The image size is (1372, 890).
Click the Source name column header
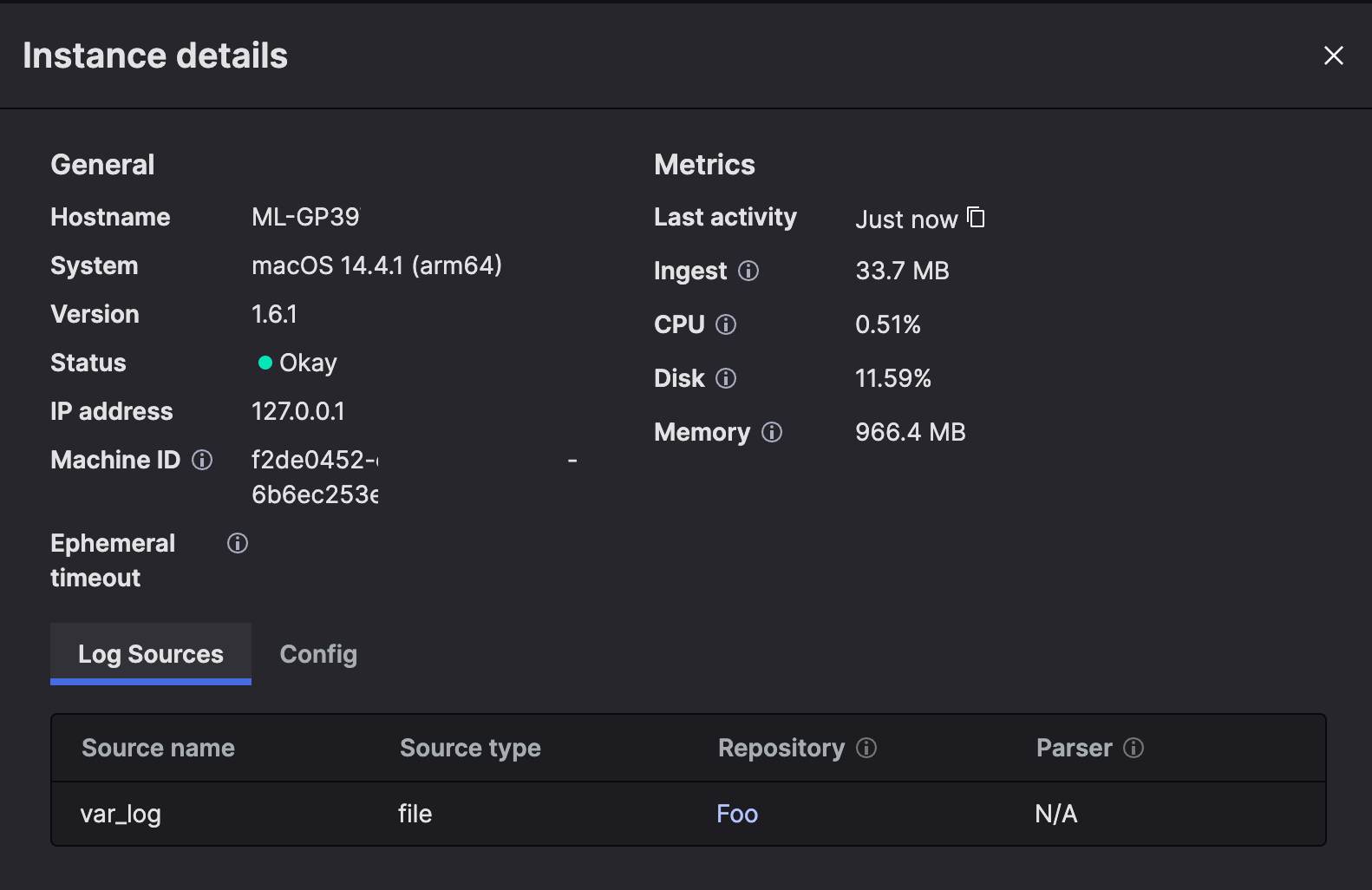[x=158, y=748]
